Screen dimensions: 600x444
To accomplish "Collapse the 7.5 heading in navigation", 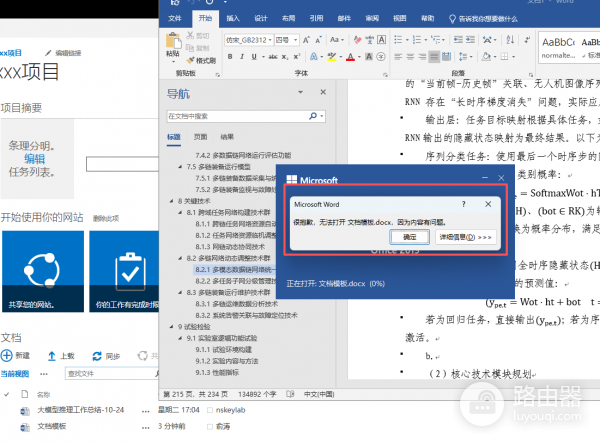I will point(180,166).
